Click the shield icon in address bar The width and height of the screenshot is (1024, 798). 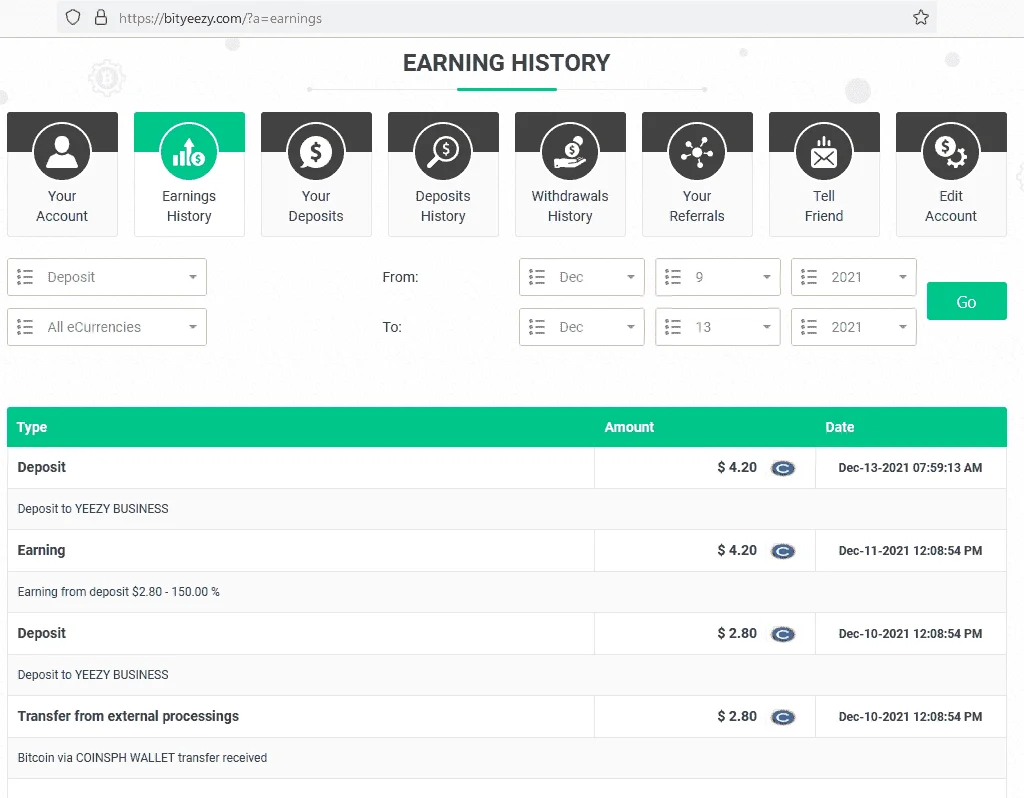tap(73, 18)
